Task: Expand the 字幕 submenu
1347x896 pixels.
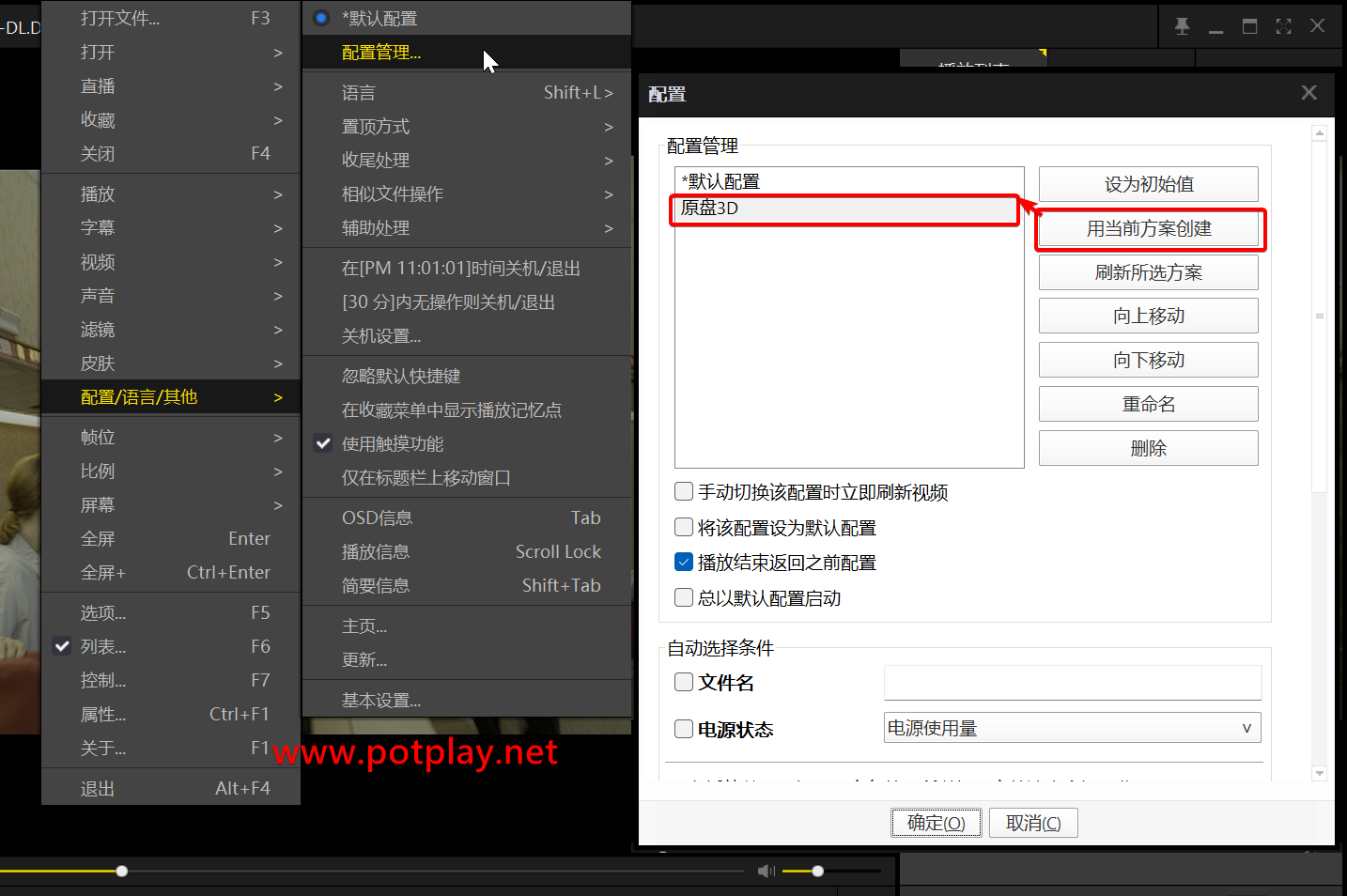Action: pyautogui.click(x=171, y=228)
